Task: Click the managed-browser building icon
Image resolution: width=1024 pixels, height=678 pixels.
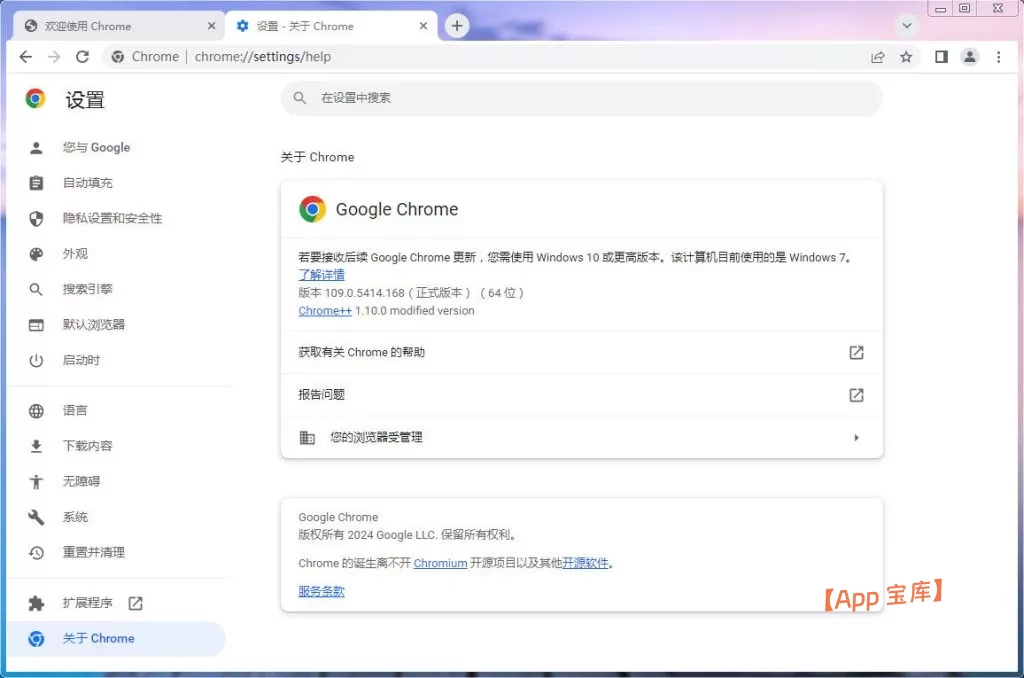Action: (x=307, y=437)
